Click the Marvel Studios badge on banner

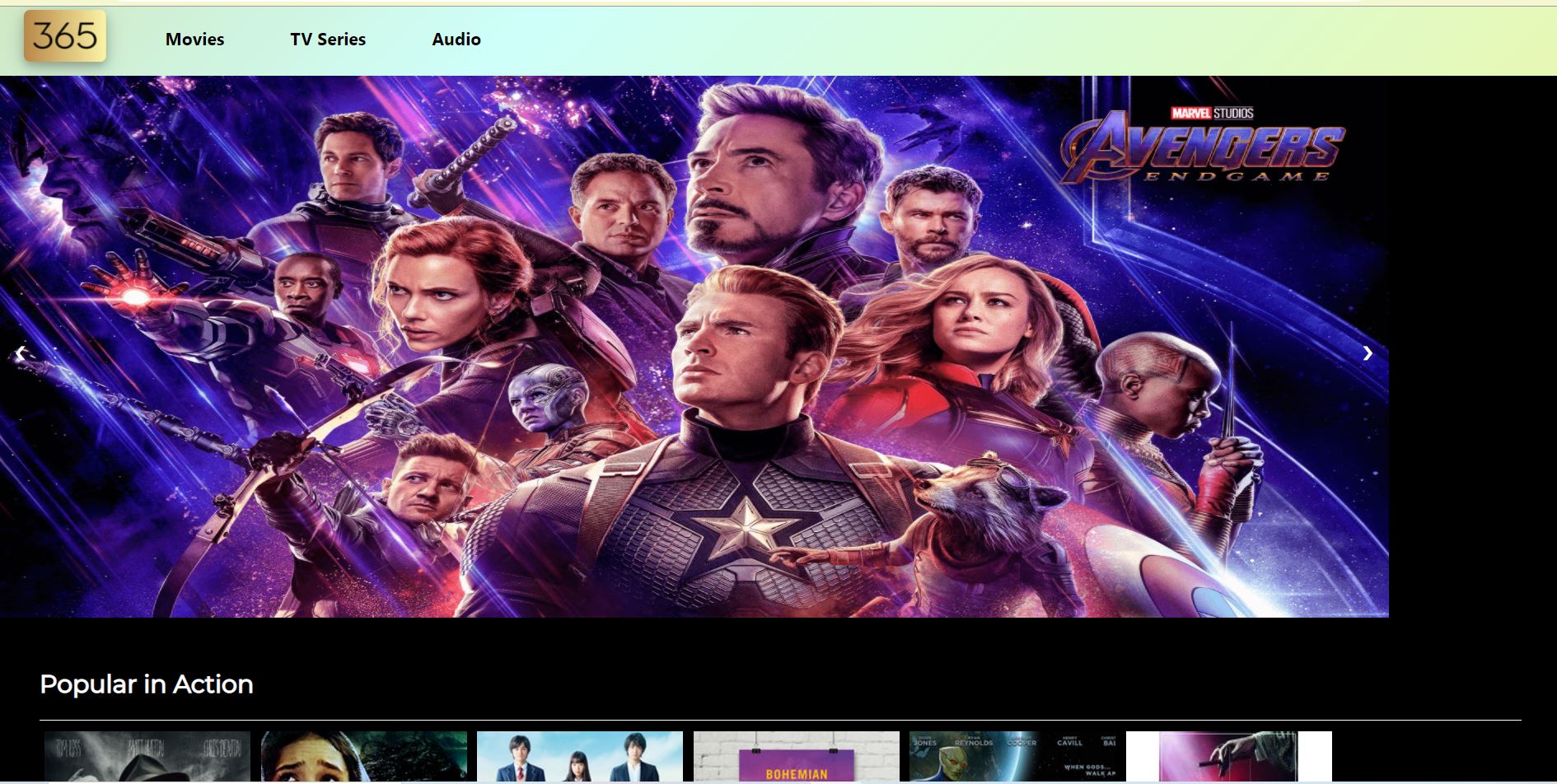coord(1212,113)
